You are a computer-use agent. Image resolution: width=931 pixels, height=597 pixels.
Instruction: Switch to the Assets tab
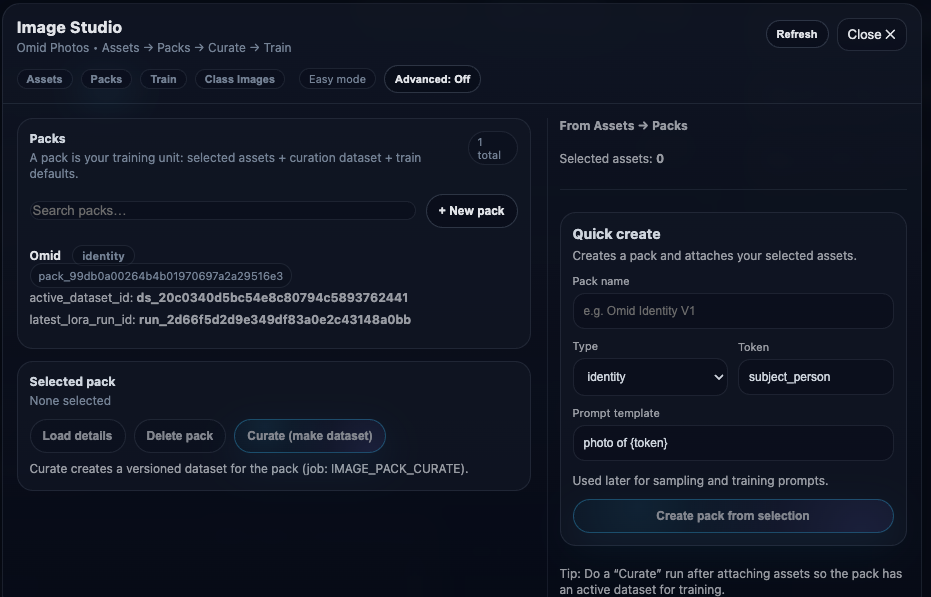click(44, 79)
